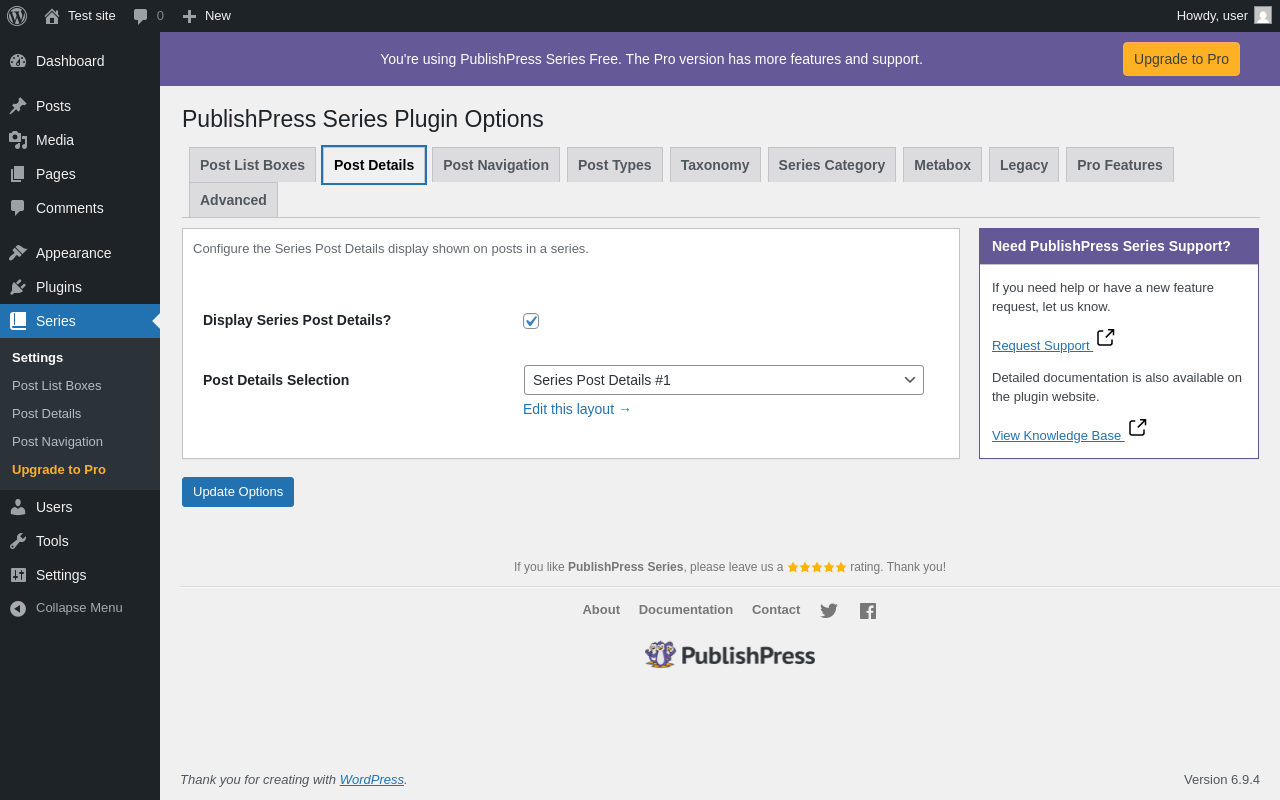Click the Plugins plug icon in sidebar
Image resolution: width=1280 pixels, height=800 pixels.
(18, 287)
